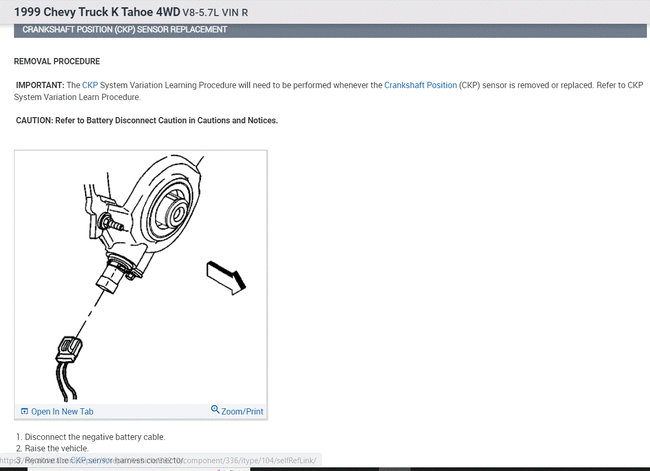Screen dimensions: 650x471
Task: Click the Battery Disconnect Caution text line
Action: point(147,120)
